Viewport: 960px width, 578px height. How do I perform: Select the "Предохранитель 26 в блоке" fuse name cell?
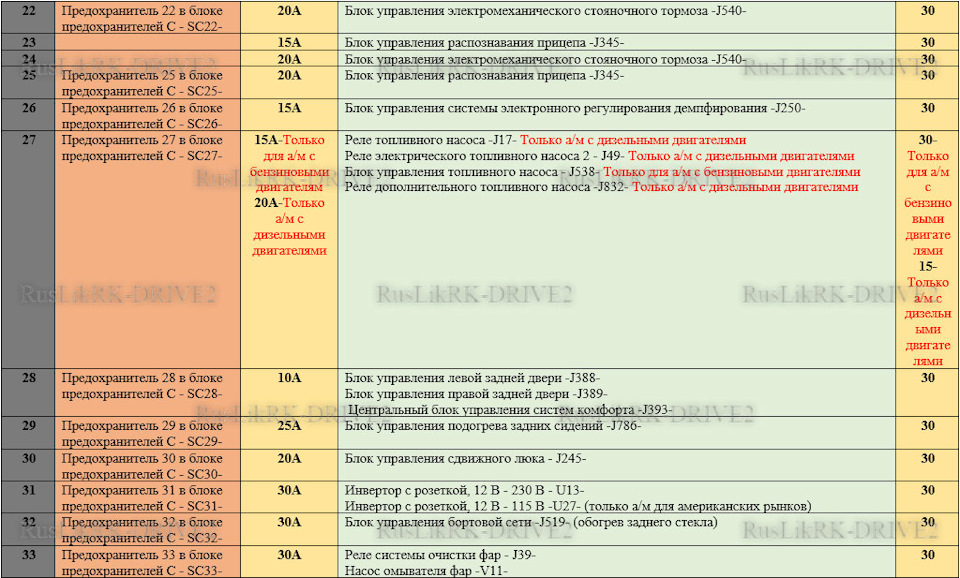(x=148, y=114)
